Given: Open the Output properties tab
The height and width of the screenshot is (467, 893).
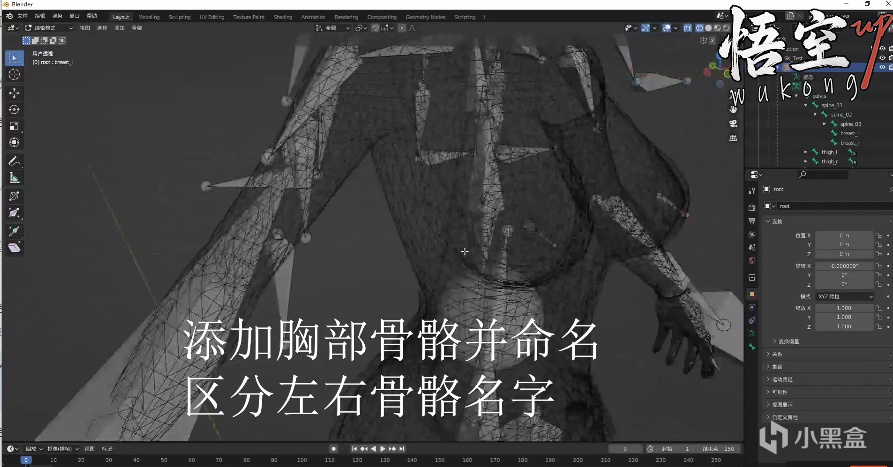Looking at the screenshot, I should (752, 221).
